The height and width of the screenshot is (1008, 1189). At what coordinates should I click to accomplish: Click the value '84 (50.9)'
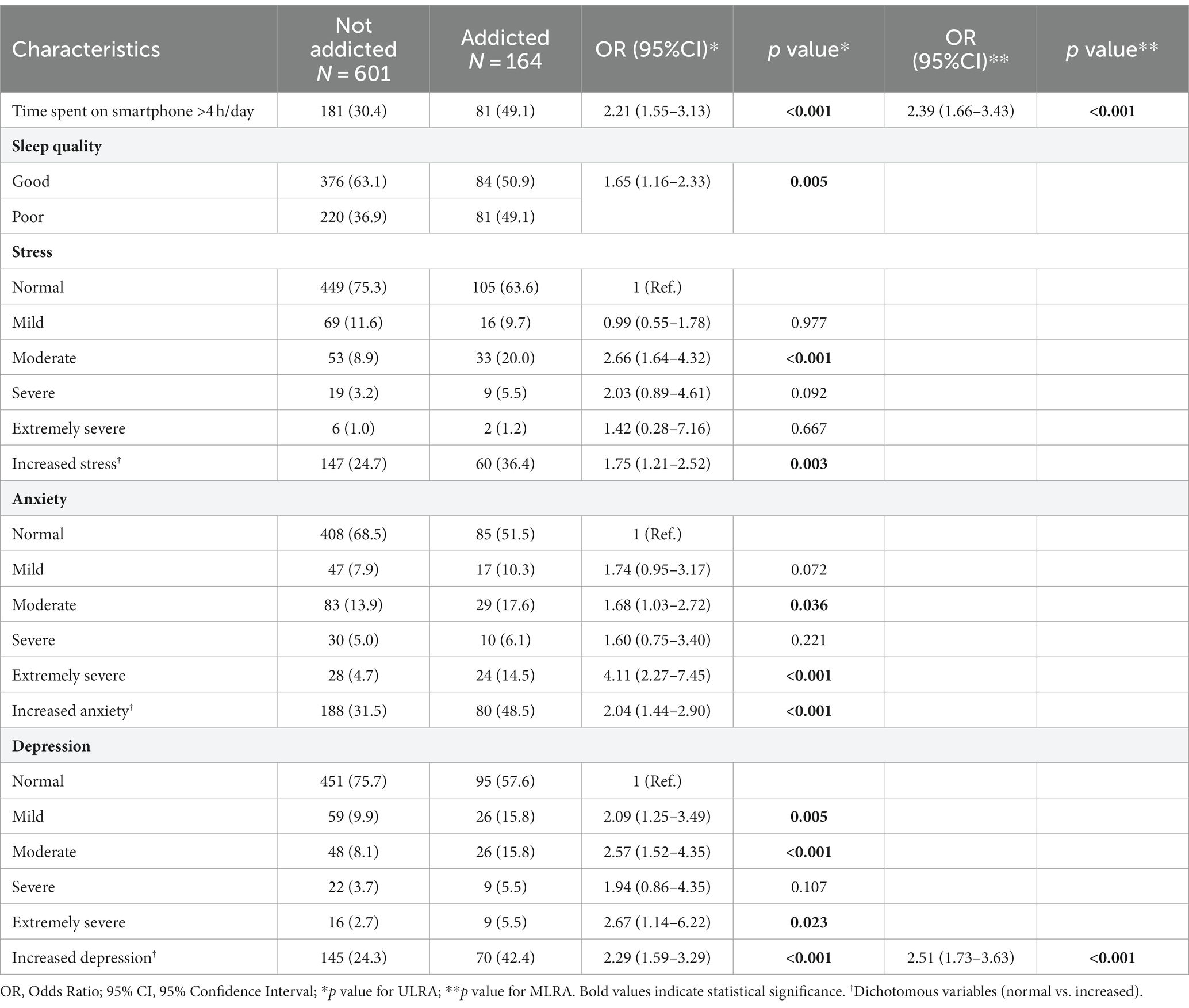tap(505, 182)
